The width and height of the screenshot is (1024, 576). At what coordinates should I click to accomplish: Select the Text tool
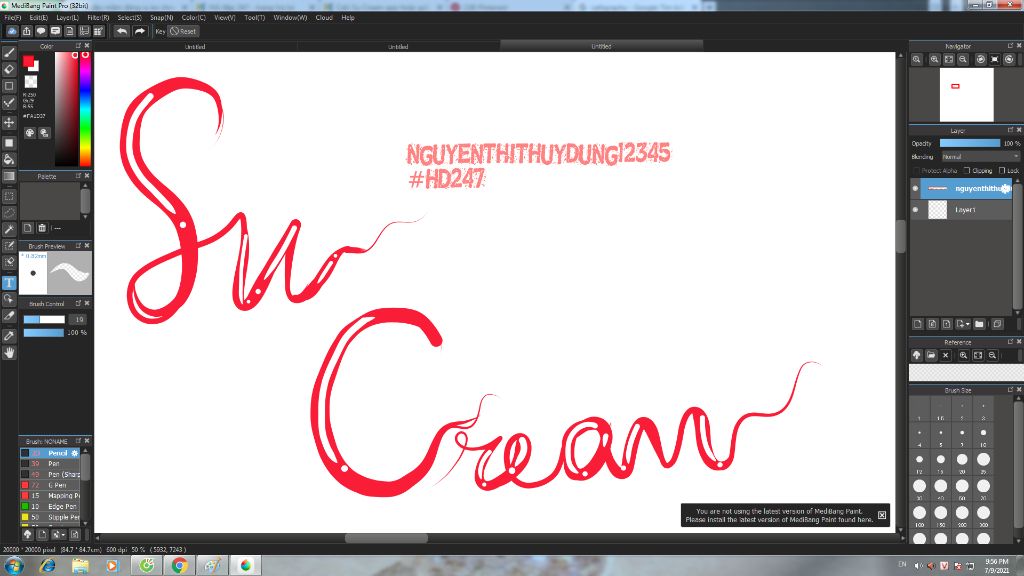click(x=9, y=283)
